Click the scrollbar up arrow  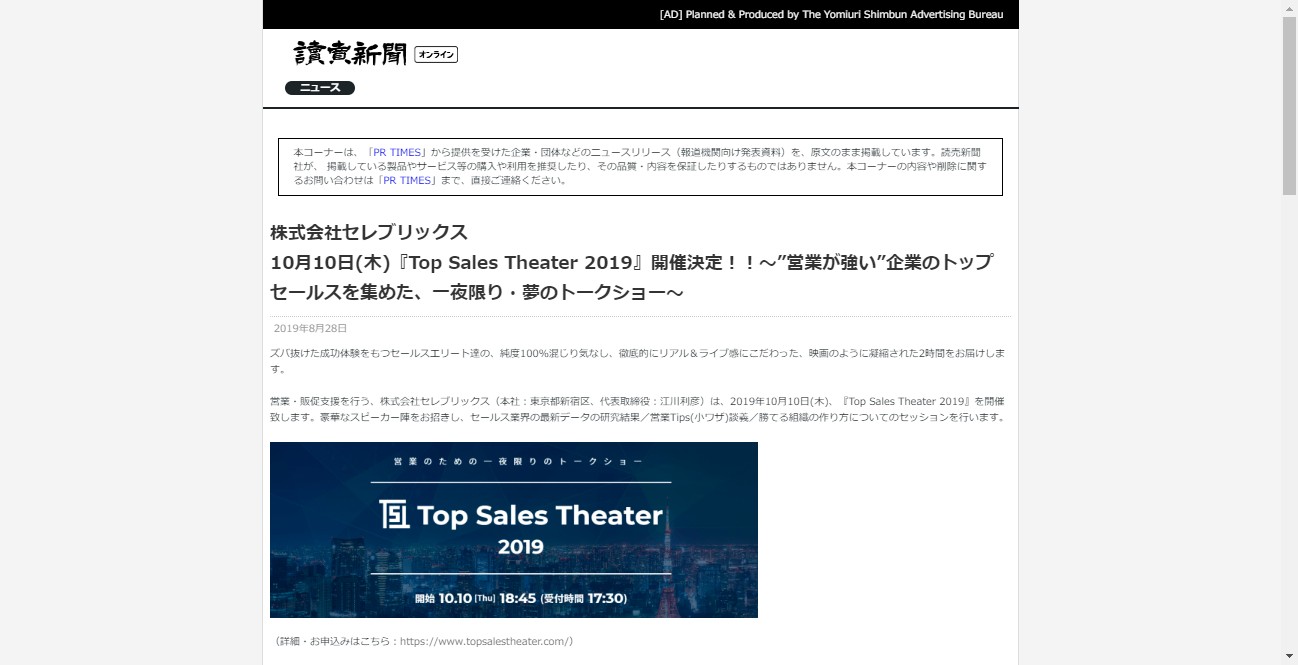1289,8
